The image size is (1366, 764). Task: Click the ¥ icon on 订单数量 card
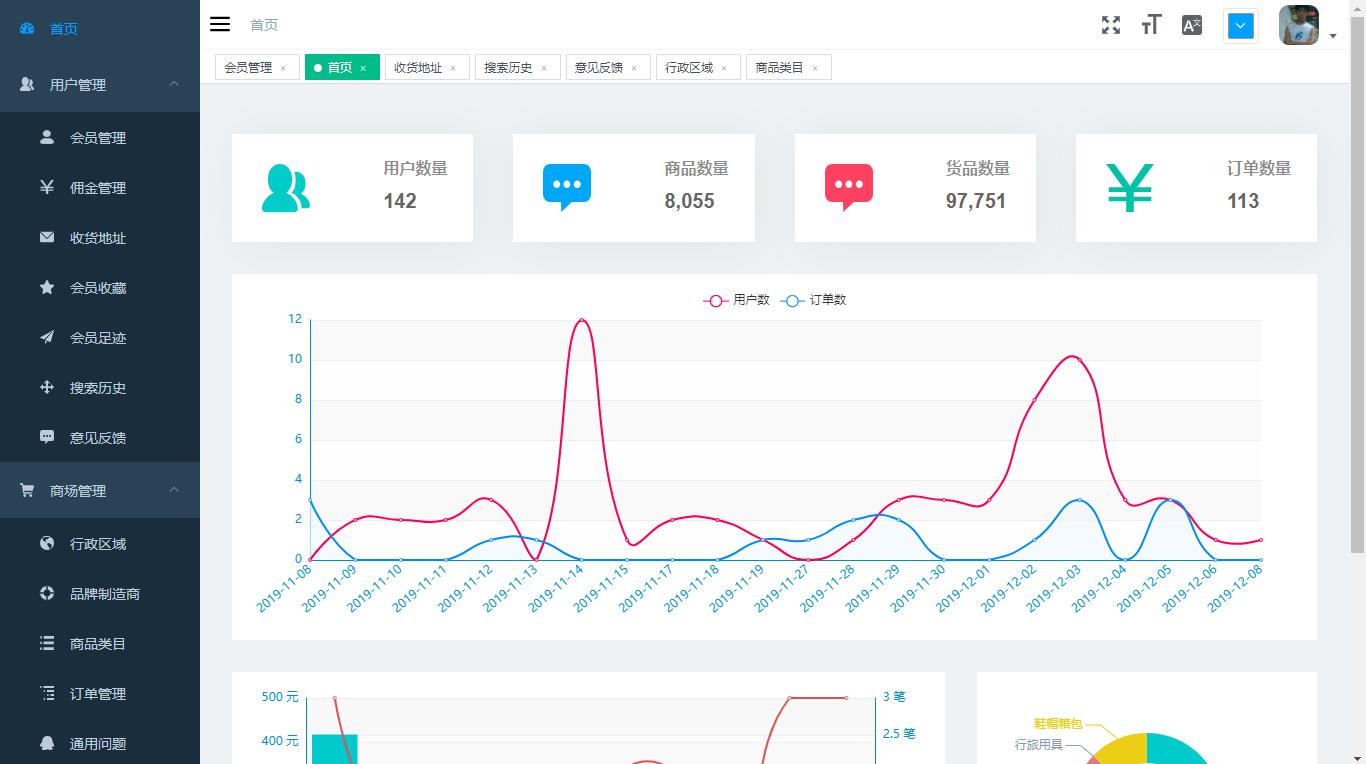coord(1130,187)
